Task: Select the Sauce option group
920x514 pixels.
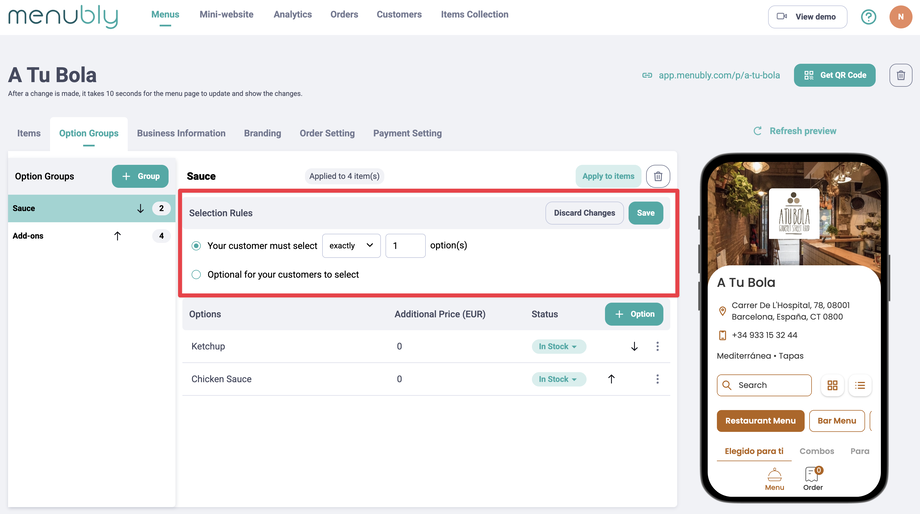Action: 92,208
